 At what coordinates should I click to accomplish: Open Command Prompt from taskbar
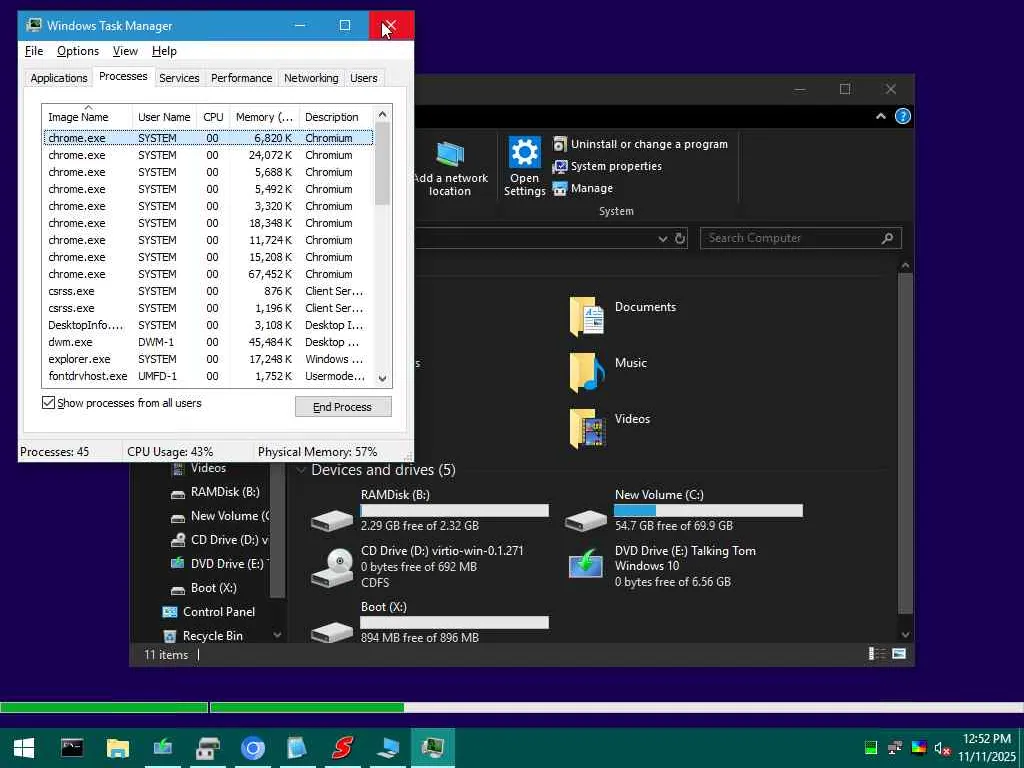pyautogui.click(x=72, y=748)
